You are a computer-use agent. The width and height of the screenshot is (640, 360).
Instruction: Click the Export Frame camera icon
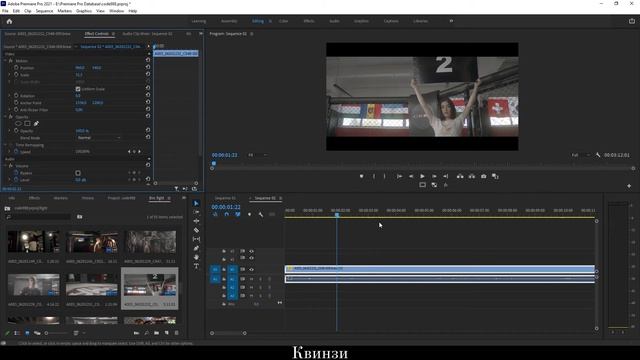pyautogui.click(x=484, y=176)
